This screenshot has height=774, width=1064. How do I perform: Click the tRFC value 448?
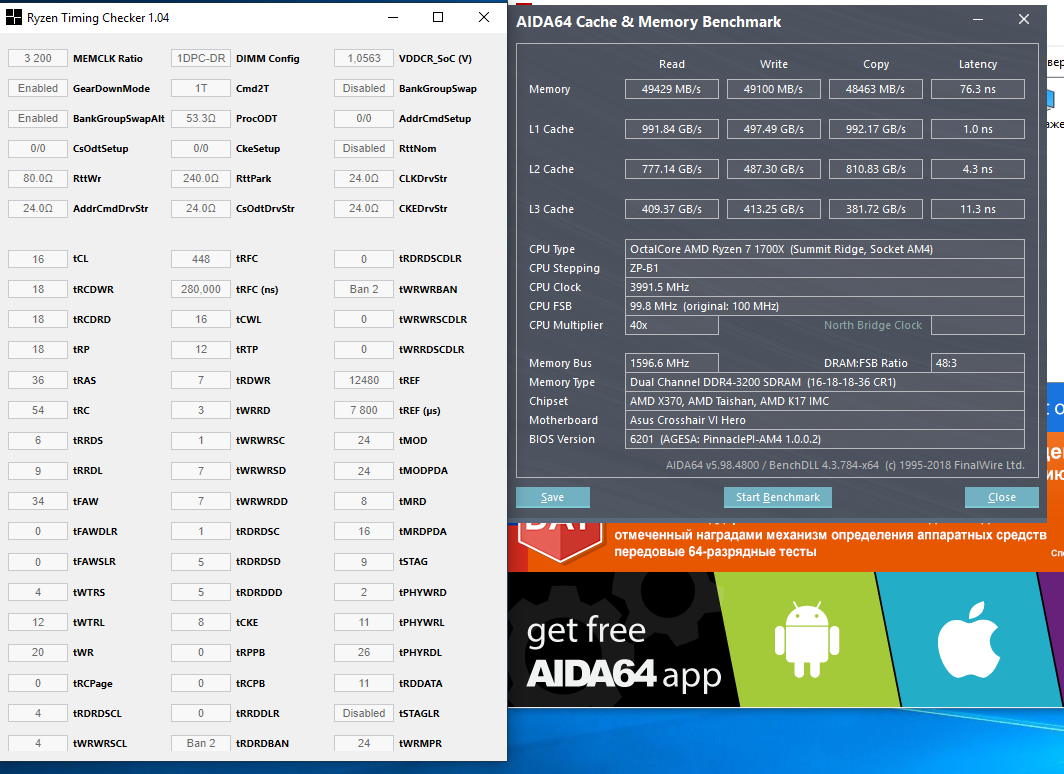(x=201, y=258)
